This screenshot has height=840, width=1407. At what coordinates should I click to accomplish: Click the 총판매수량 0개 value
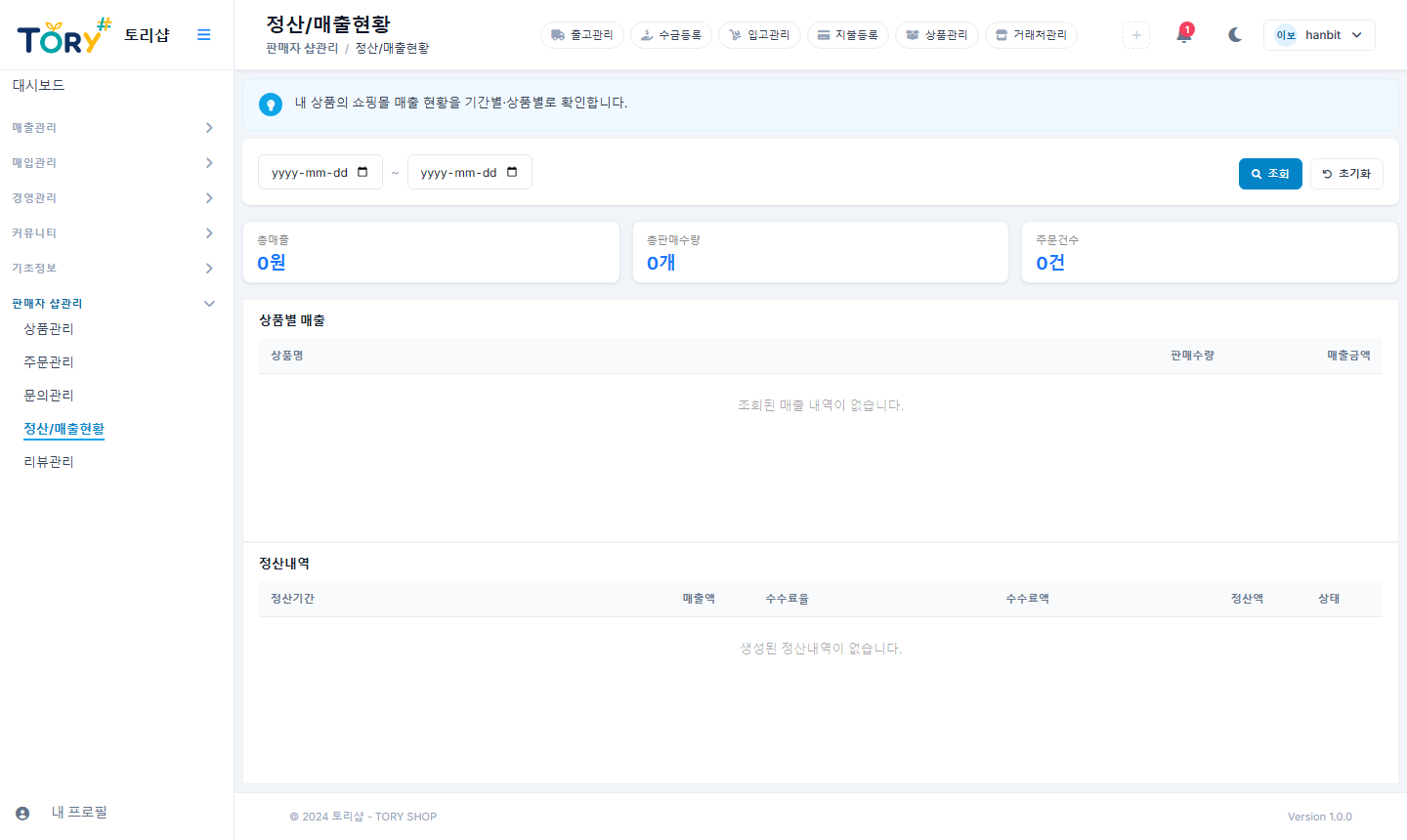click(x=661, y=263)
